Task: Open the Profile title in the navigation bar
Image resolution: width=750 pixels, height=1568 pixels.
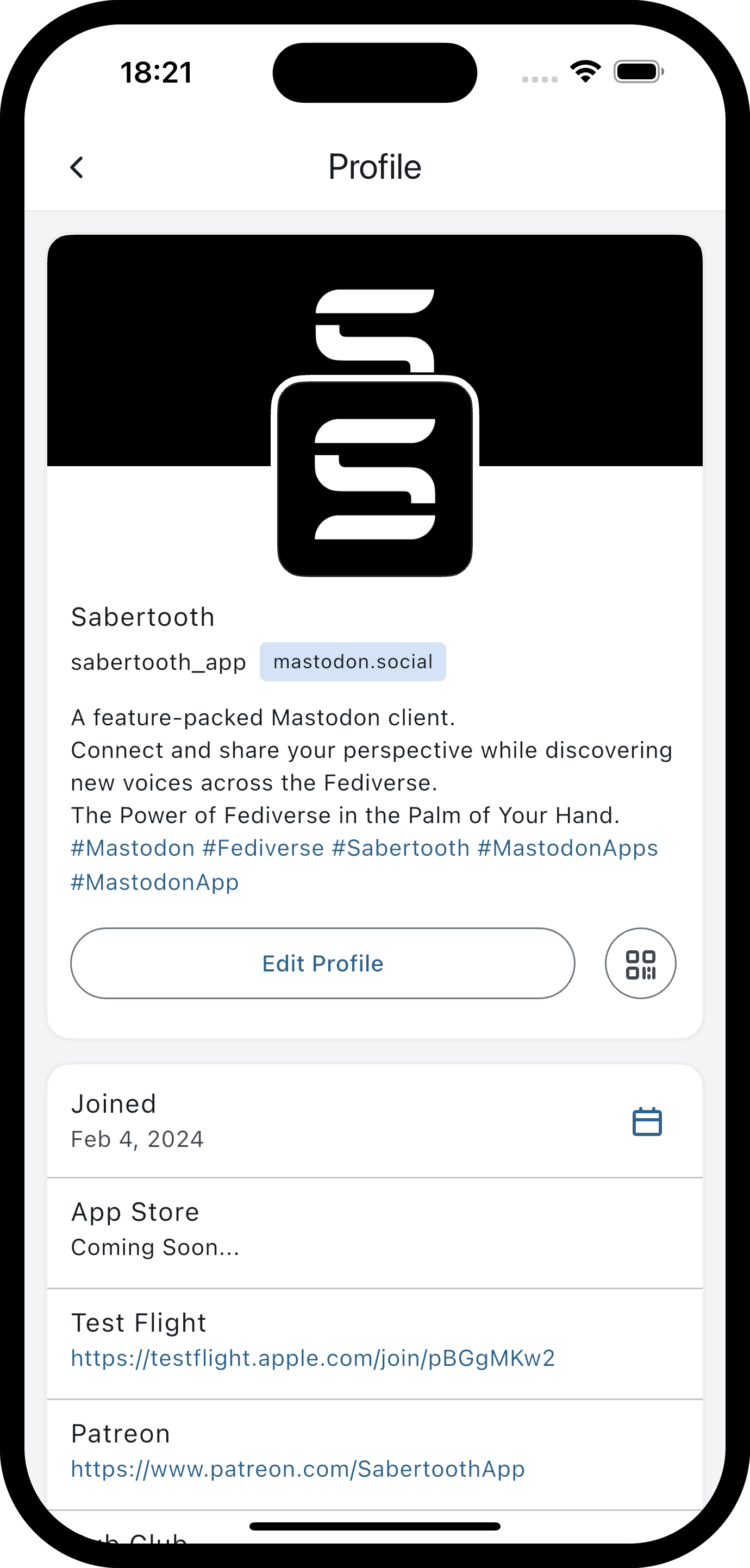Action: tap(375, 166)
